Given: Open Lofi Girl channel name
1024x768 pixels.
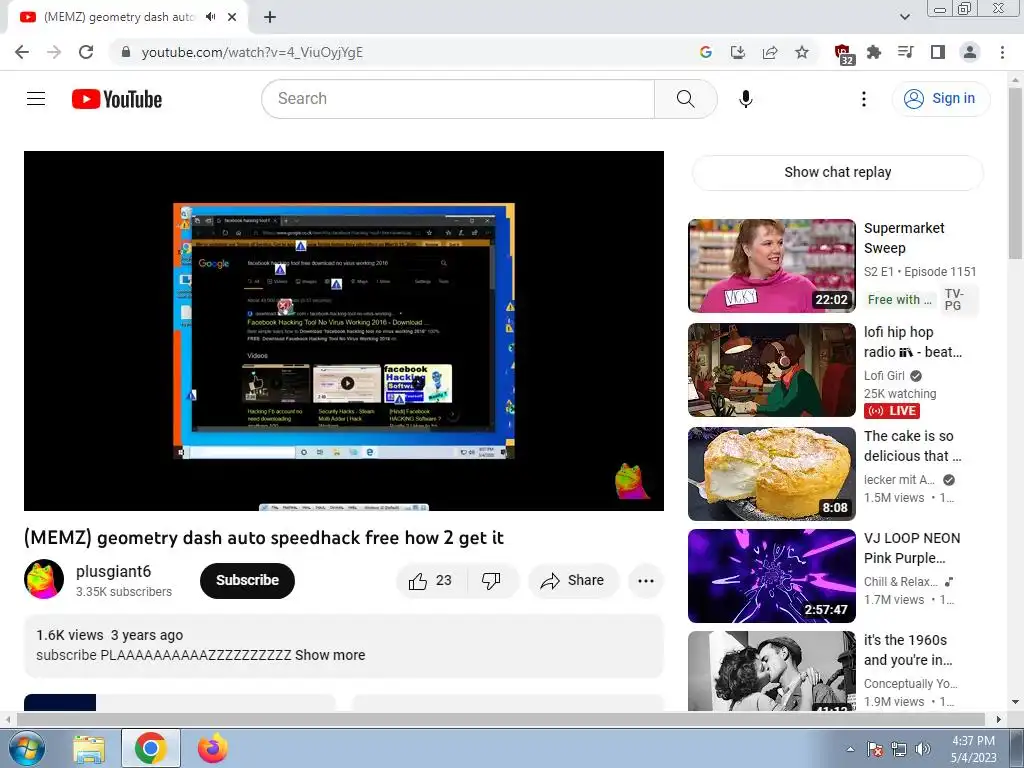Looking at the screenshot, I should point(884,376).
